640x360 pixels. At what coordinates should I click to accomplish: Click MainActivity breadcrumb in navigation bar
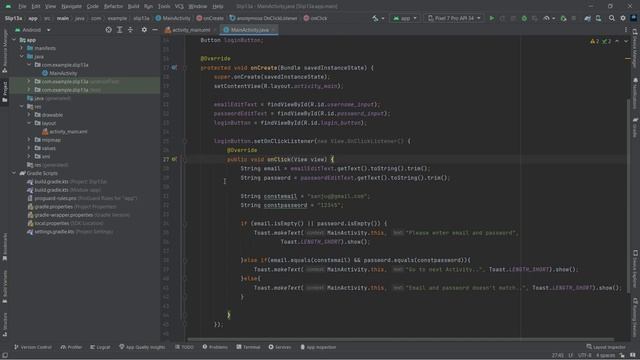[173, 18]
